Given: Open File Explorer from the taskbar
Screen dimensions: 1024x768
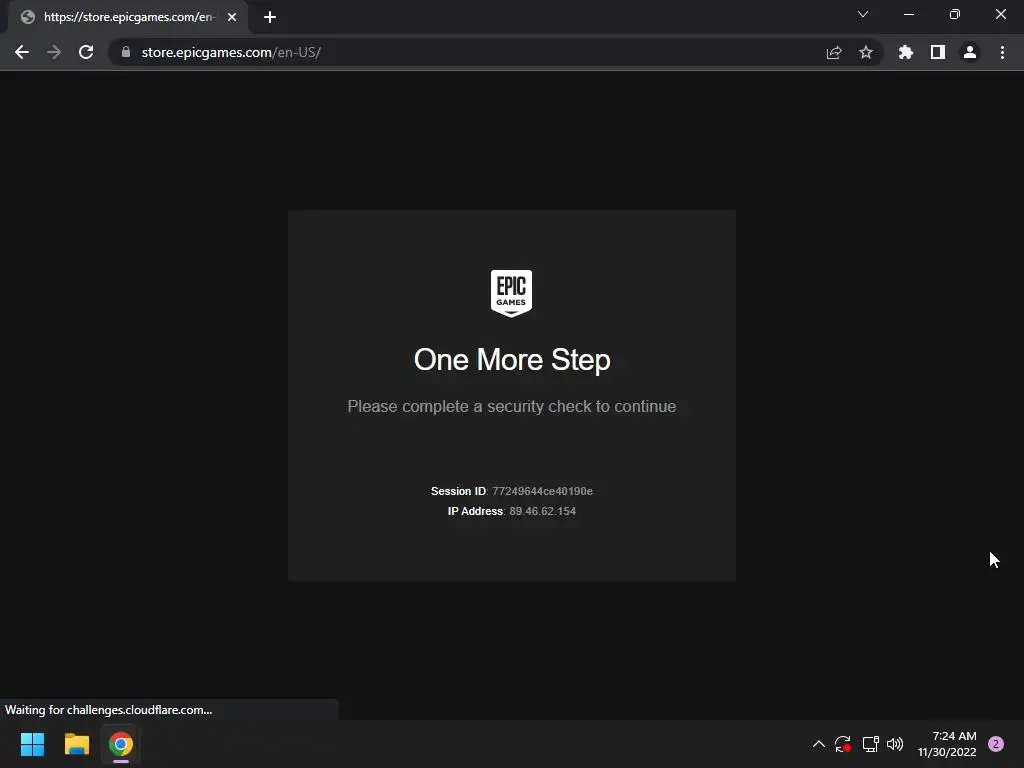Looking at the screenshot, I should tap(76, 744).
